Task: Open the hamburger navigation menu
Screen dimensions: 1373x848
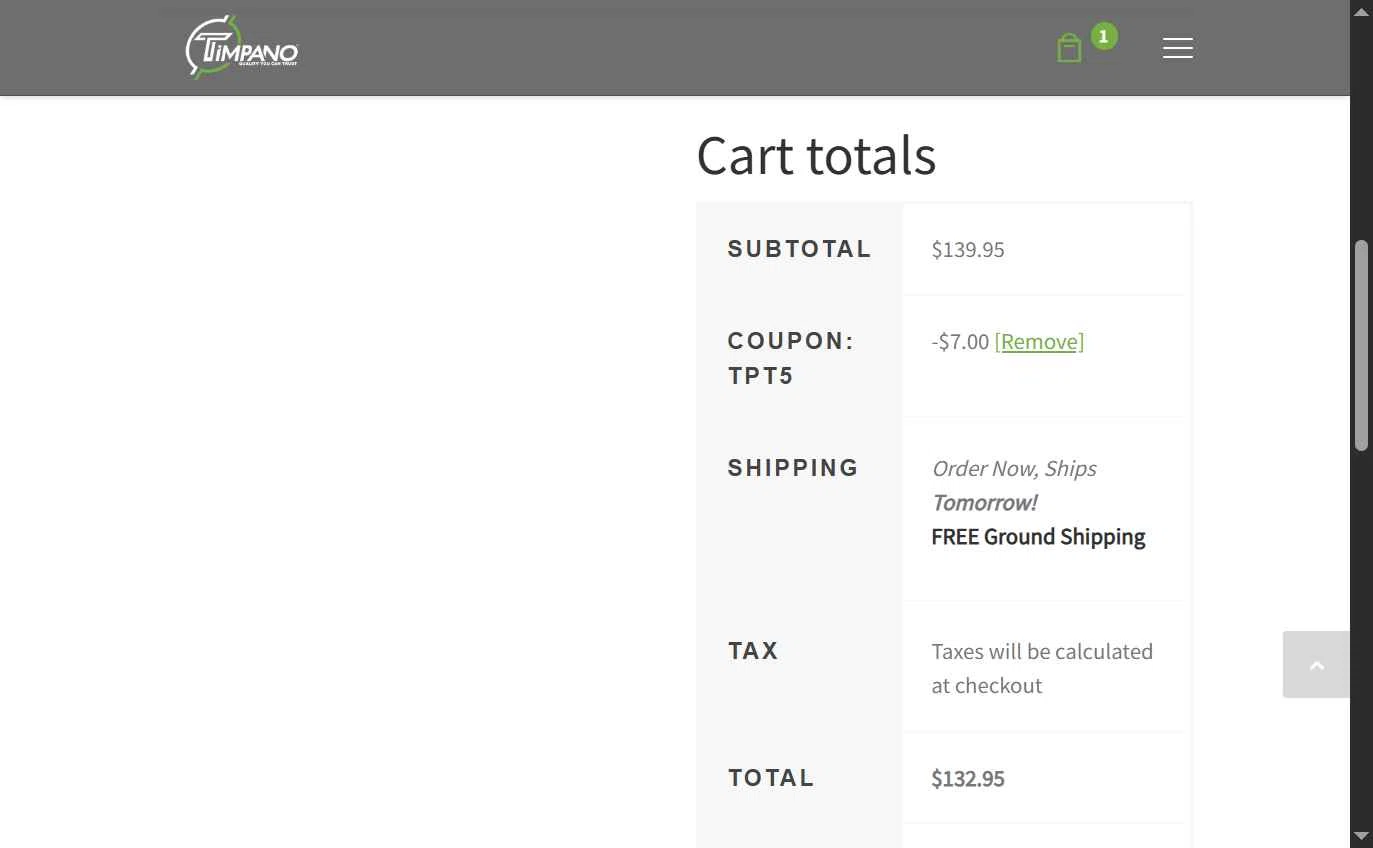Action: (1178, 48)
